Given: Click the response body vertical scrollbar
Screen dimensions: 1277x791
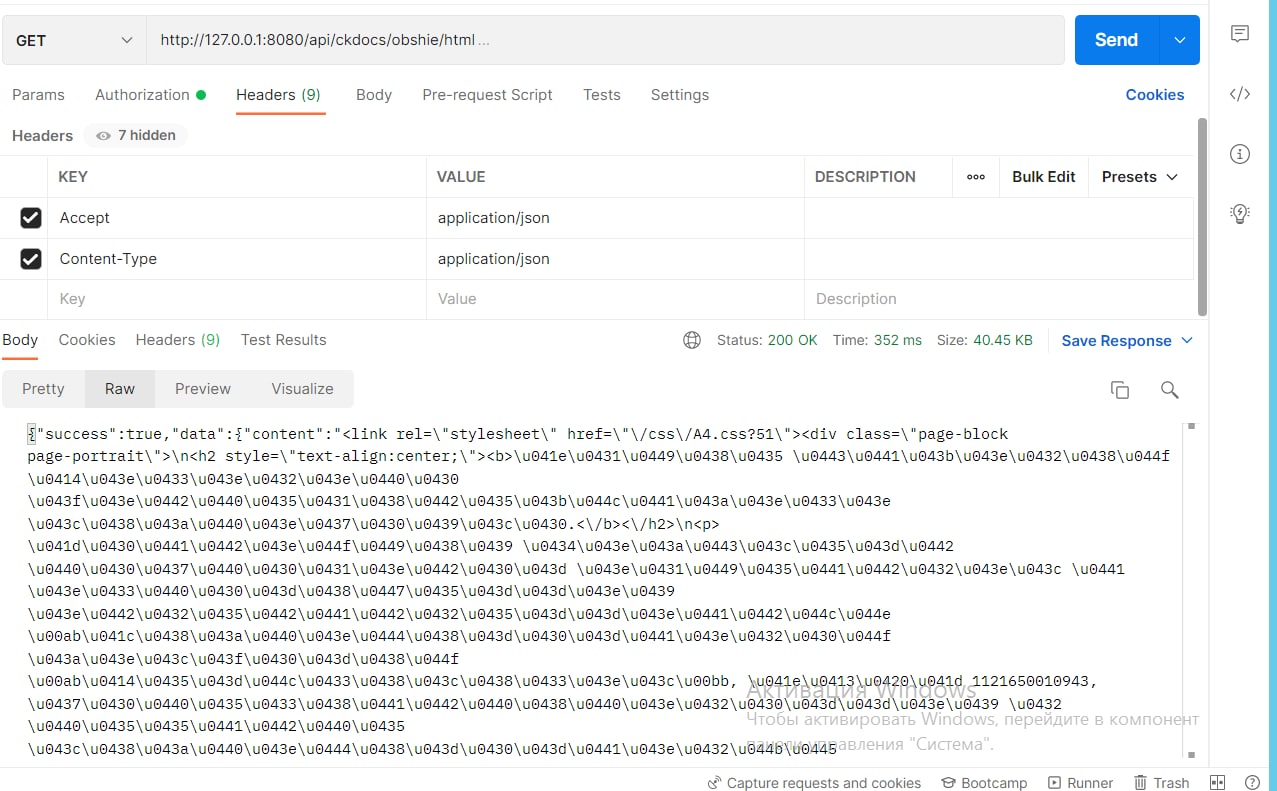Looking at the screenshot, I should pos(1190,590).
